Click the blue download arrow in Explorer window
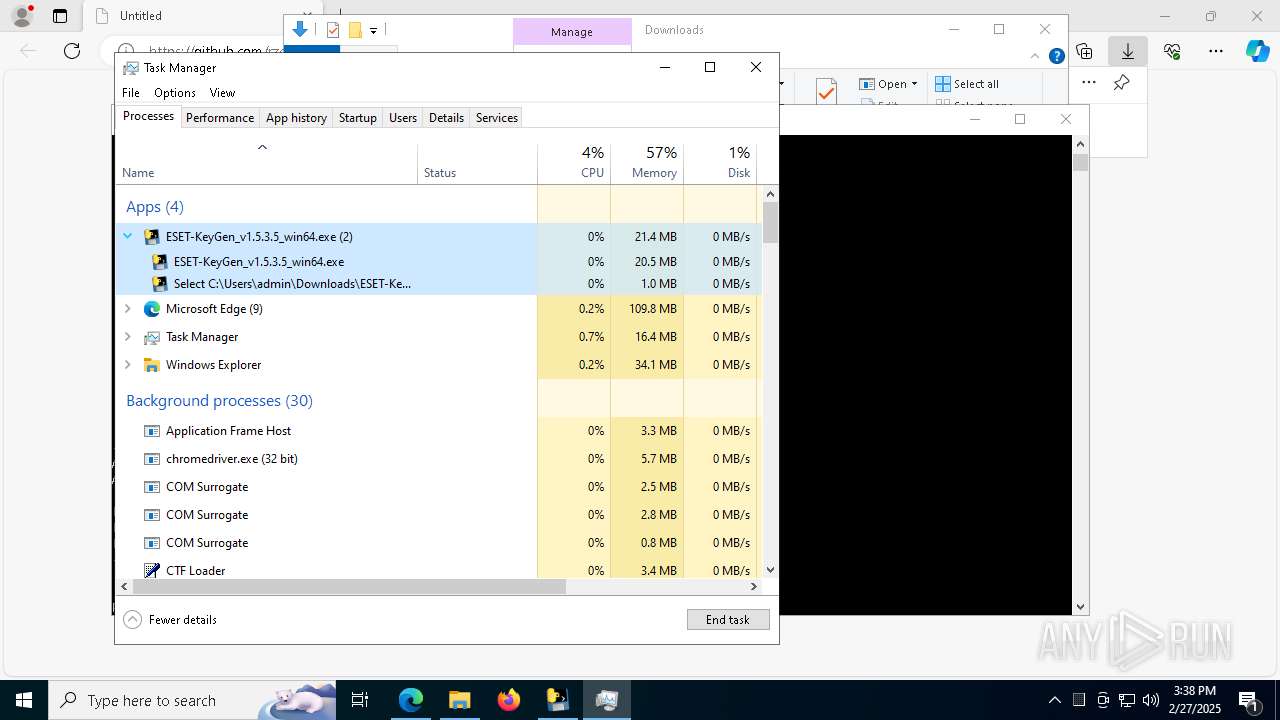 coord(300,30)
